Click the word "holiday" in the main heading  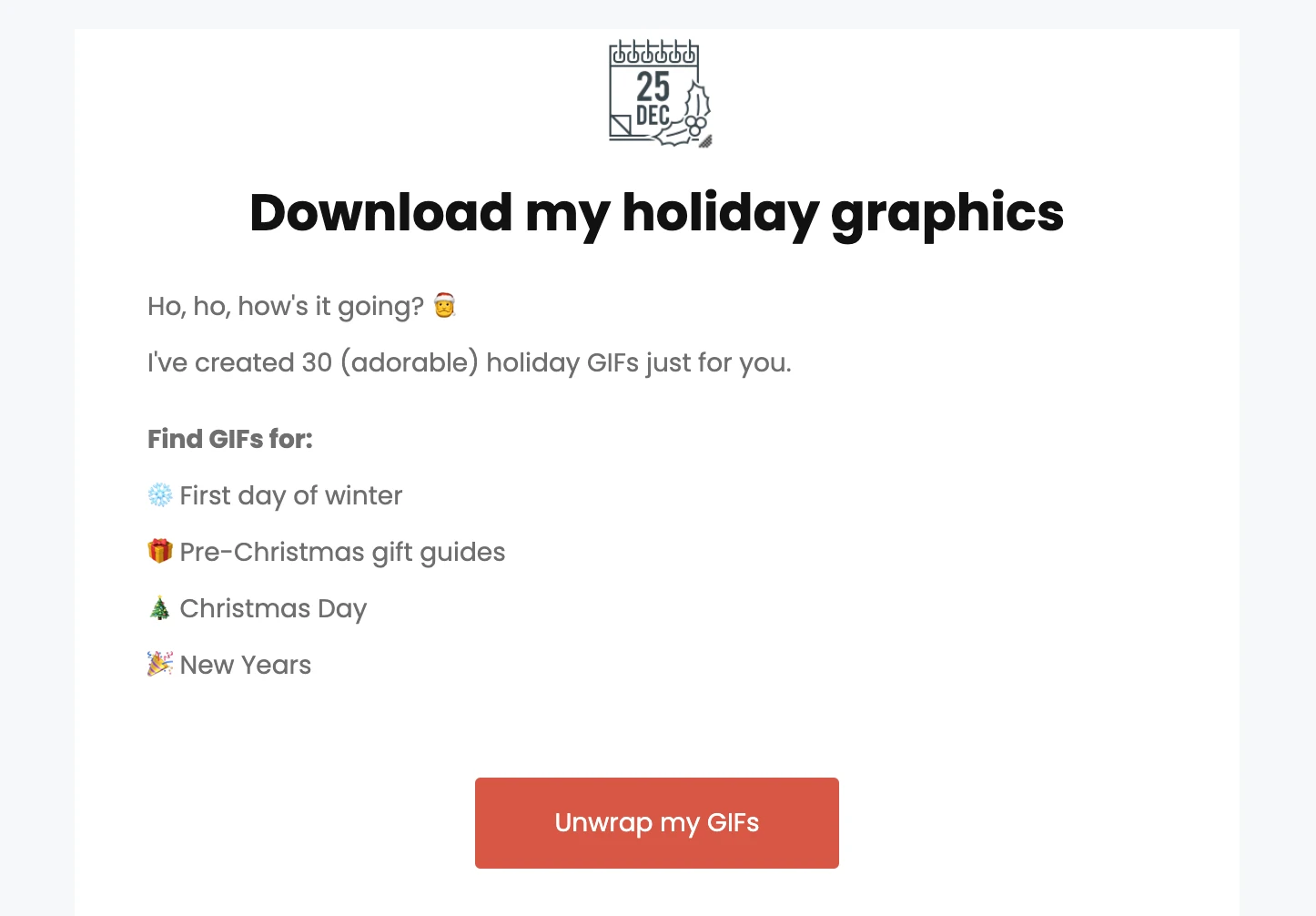720,213
